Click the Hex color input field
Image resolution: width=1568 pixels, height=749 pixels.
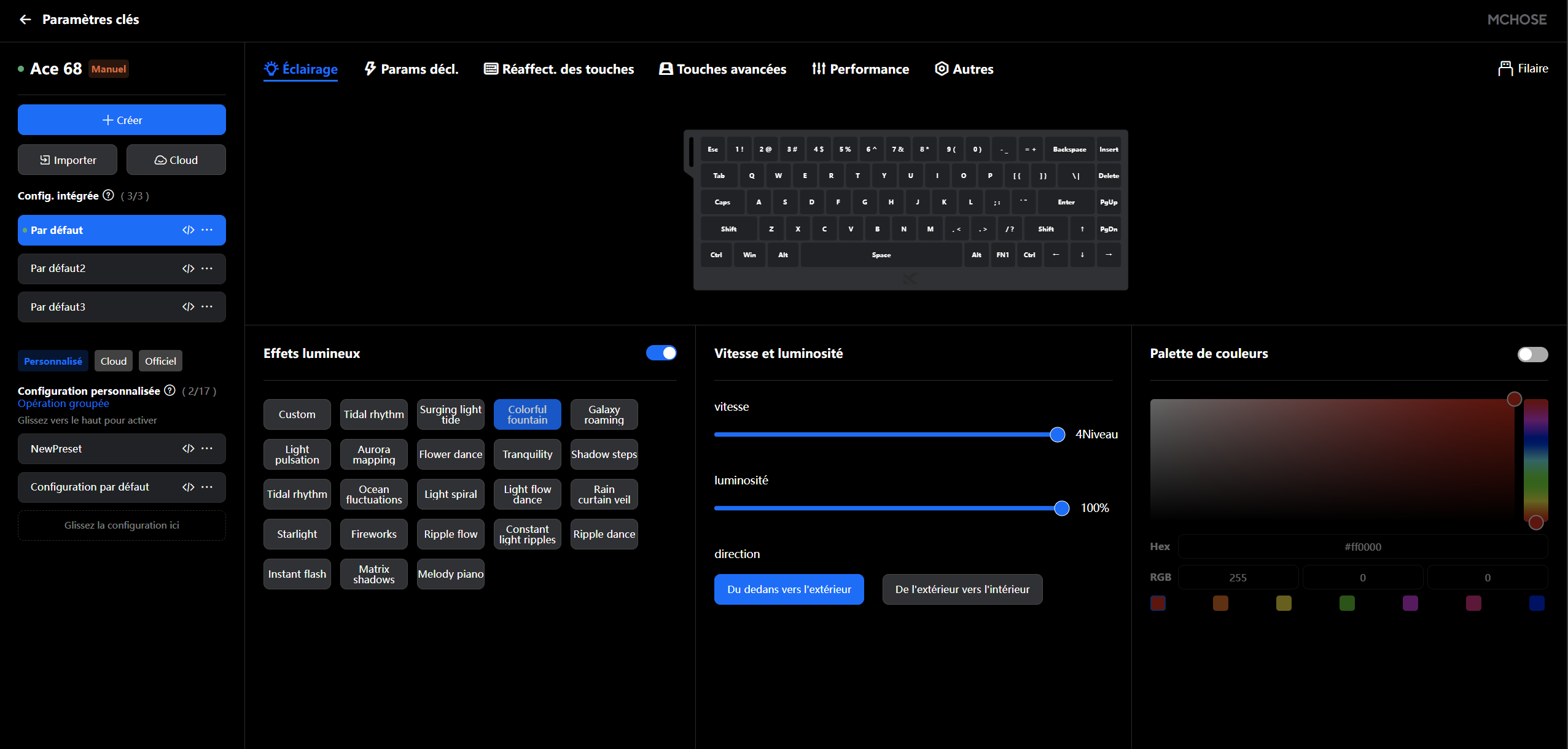[1362, 547]
